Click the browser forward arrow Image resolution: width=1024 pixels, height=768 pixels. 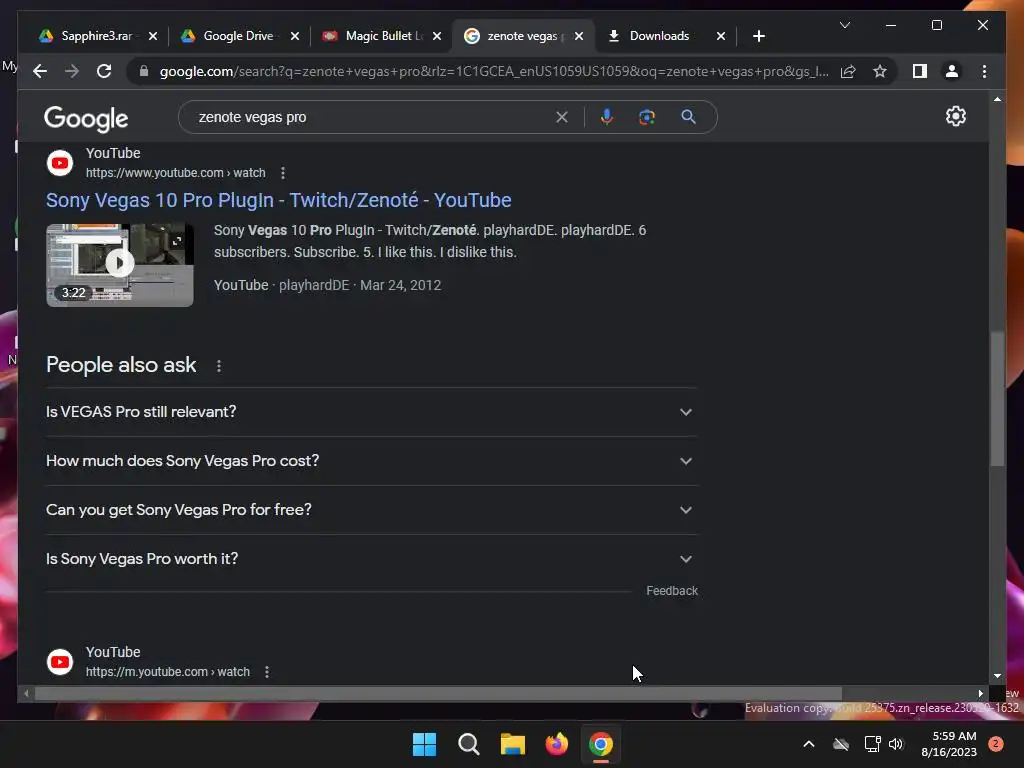[x=72, y=71]
